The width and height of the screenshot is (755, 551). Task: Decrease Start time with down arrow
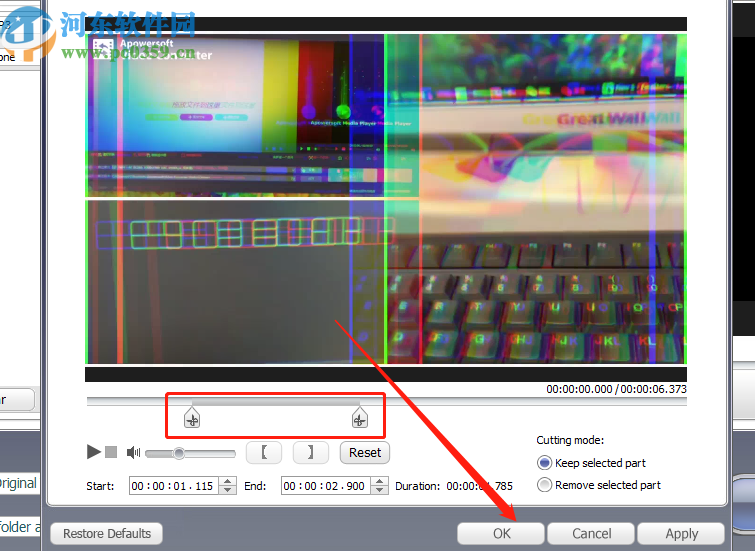pyautogui.click(x=227, y=490)
